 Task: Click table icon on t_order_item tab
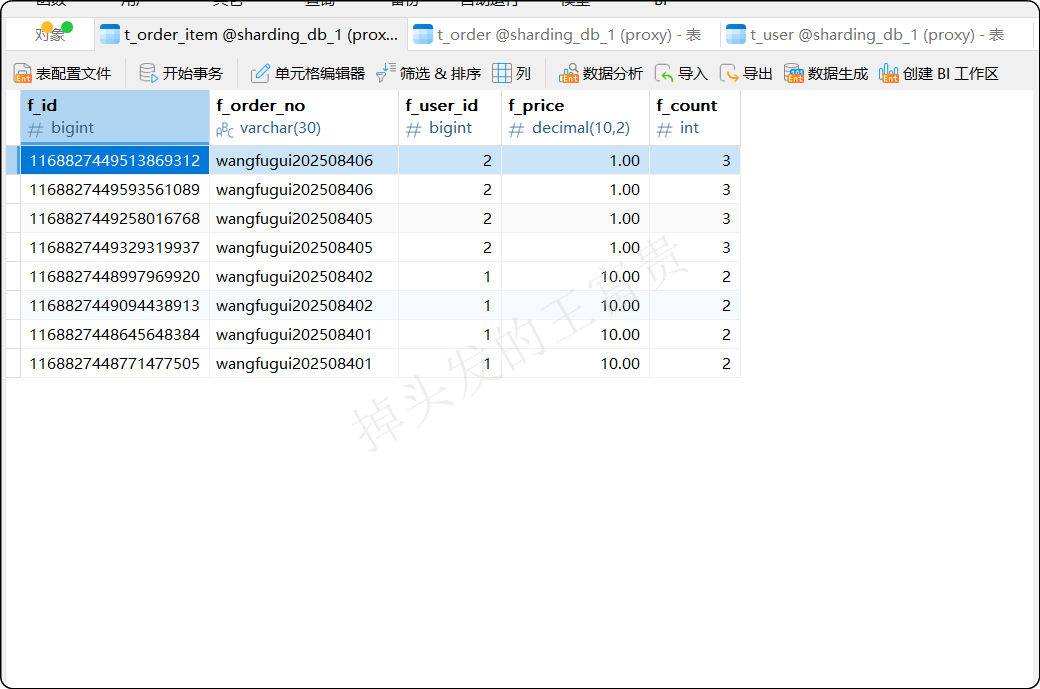coord(110,34)
